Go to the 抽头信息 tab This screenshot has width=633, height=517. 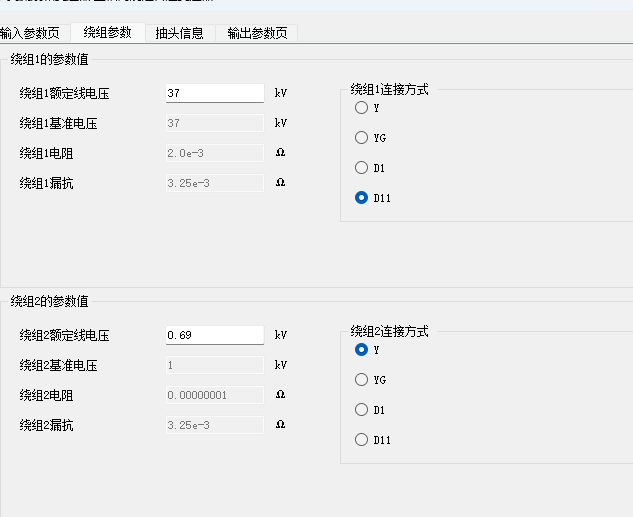pyautogui.click(x=180, y=33)
